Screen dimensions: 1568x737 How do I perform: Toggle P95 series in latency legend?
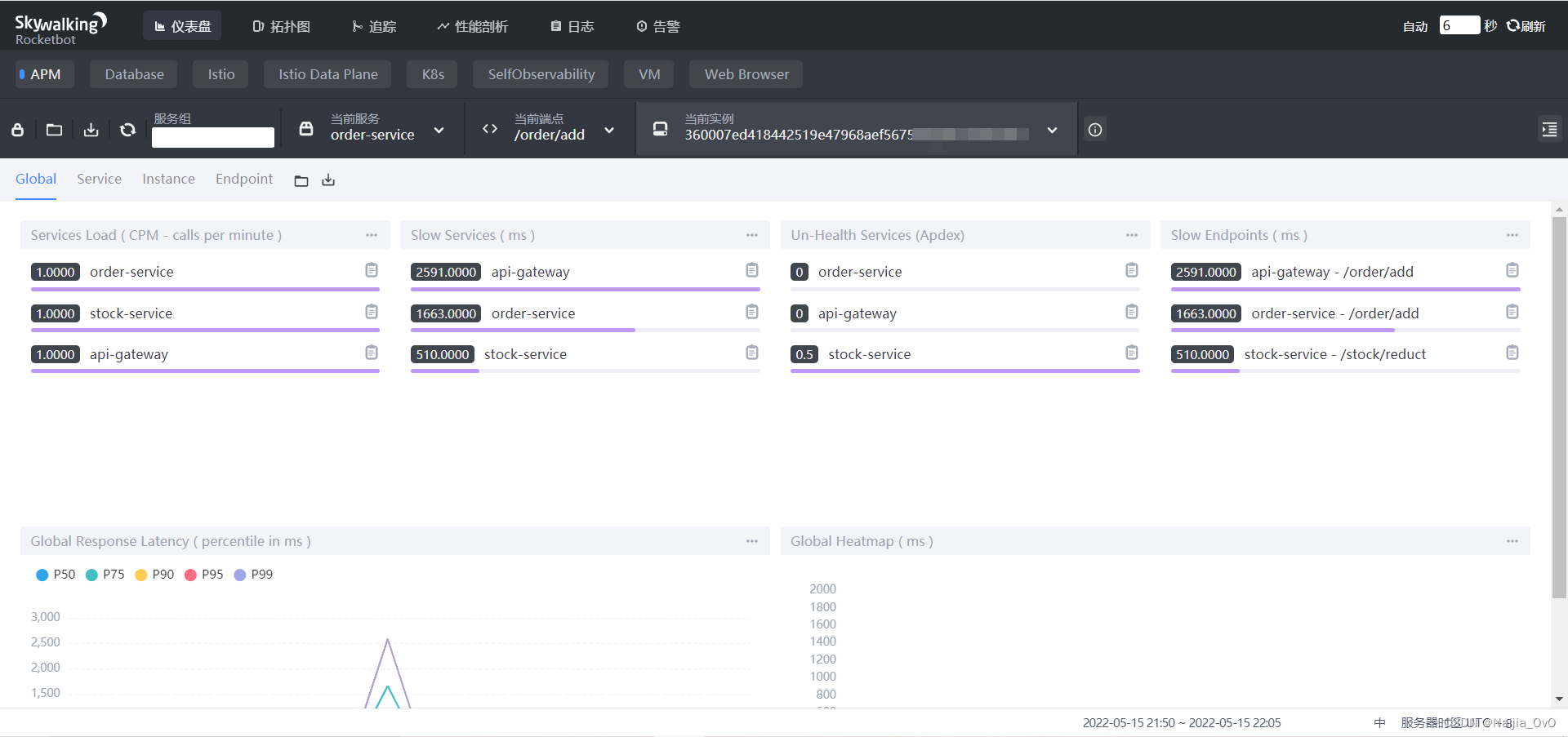(204, 575)
